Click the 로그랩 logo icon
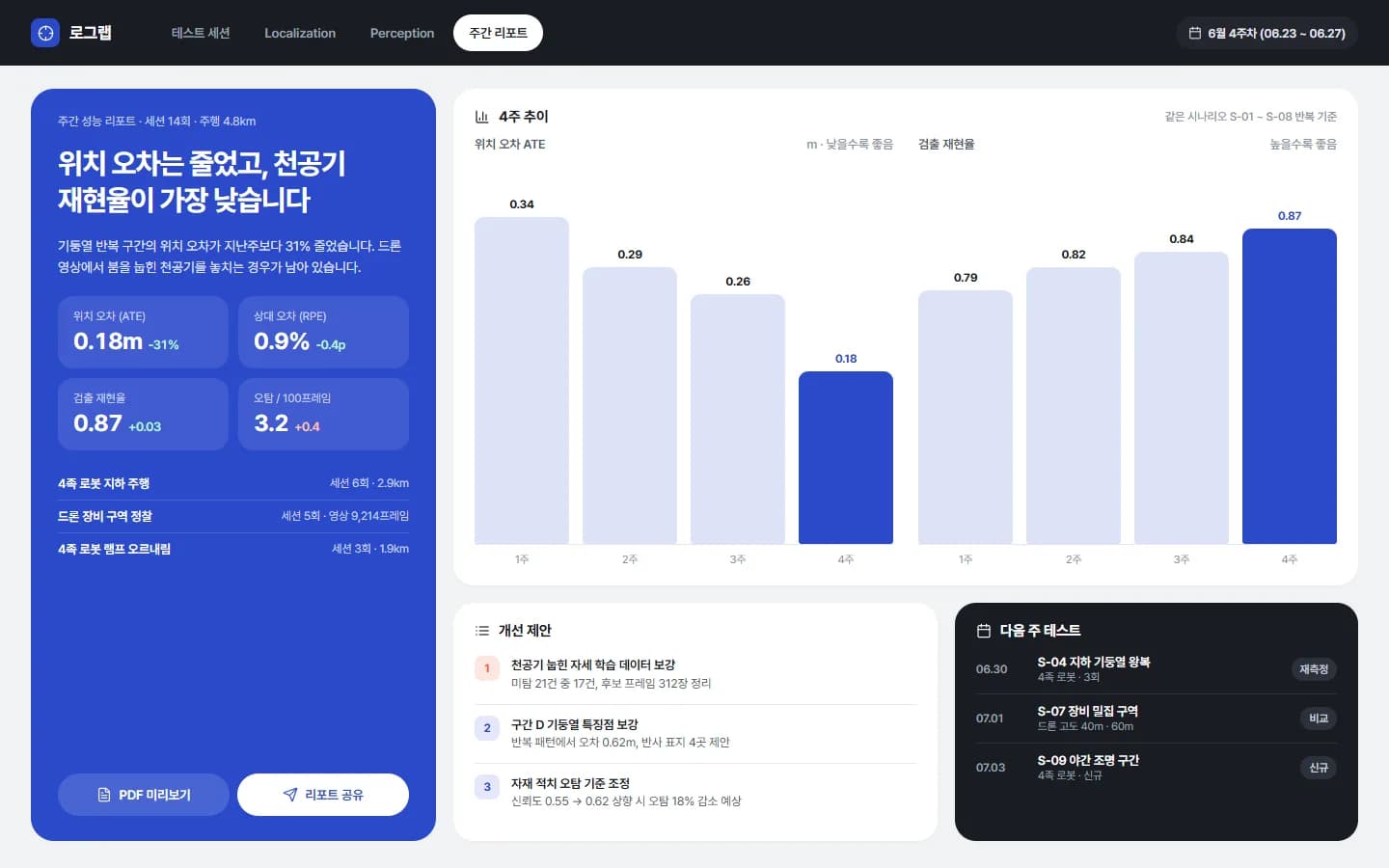Image resolution: width=1389 pixels, height=868 pixels. coord(45,33)
